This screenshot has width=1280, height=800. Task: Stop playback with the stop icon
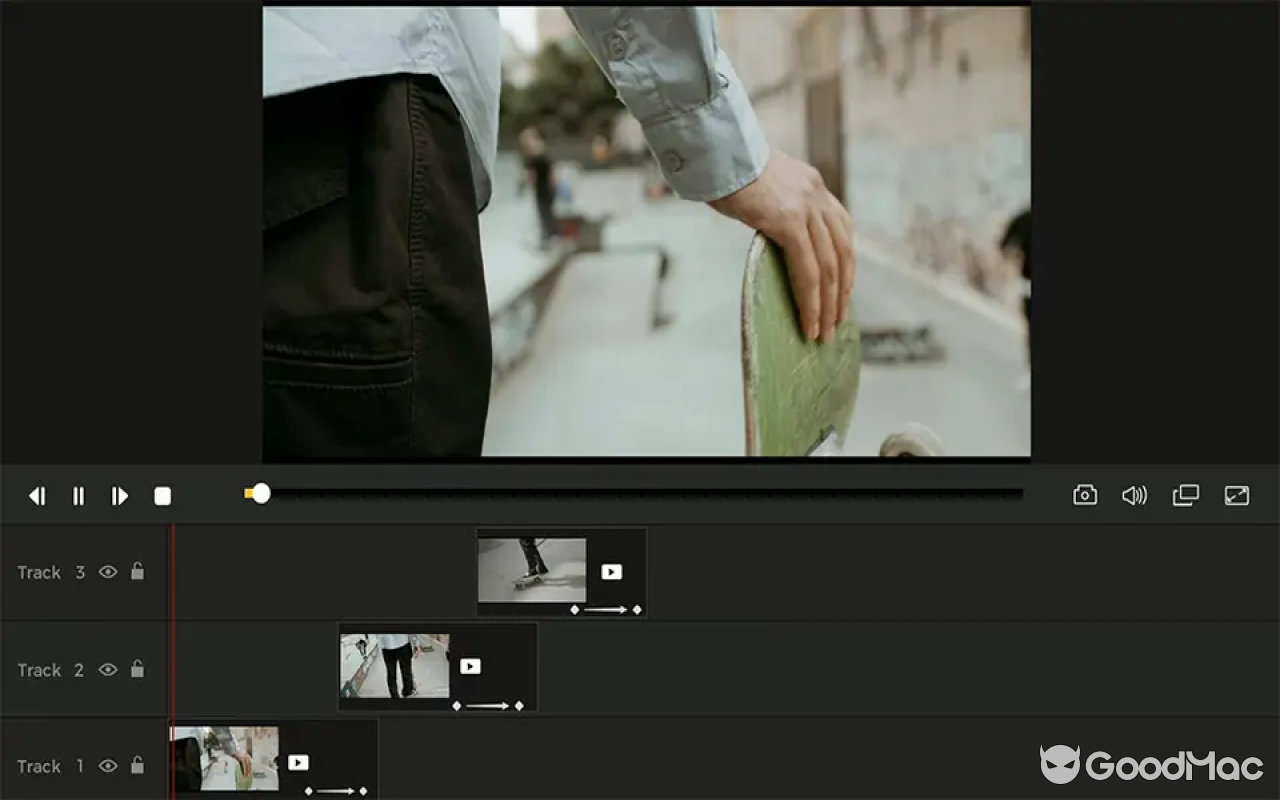point(162,495)
